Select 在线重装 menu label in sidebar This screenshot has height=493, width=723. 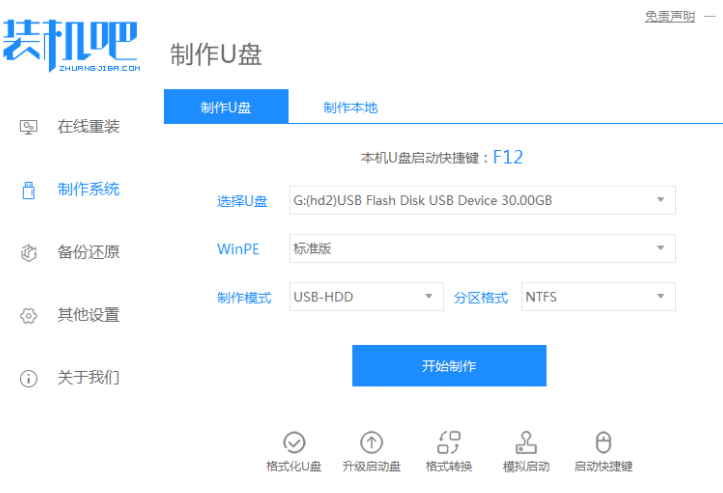89,126
